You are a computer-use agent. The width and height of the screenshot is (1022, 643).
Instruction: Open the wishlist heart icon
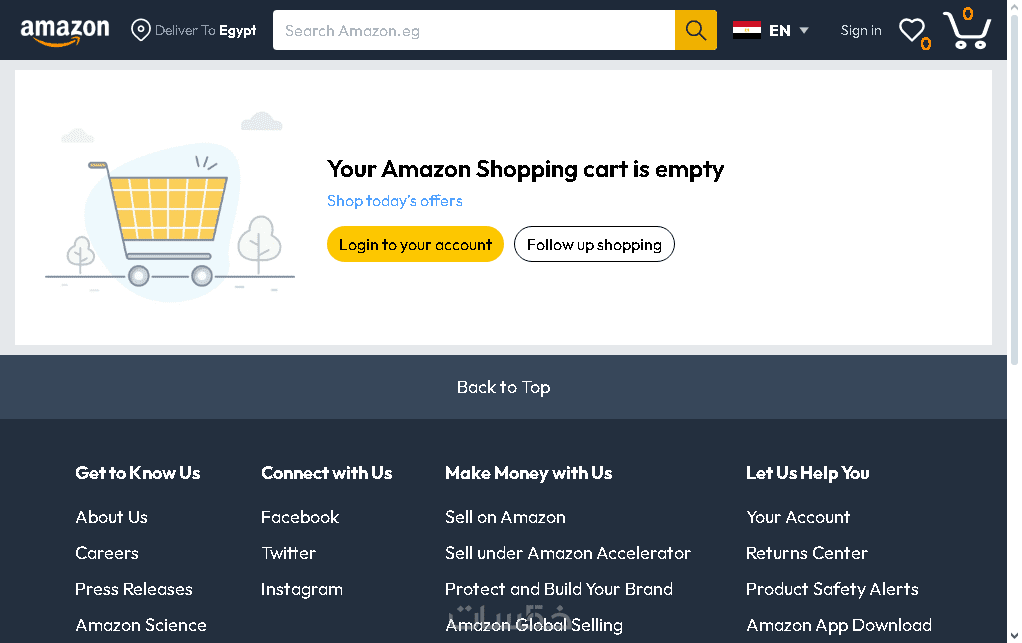[x=911, y=31]
